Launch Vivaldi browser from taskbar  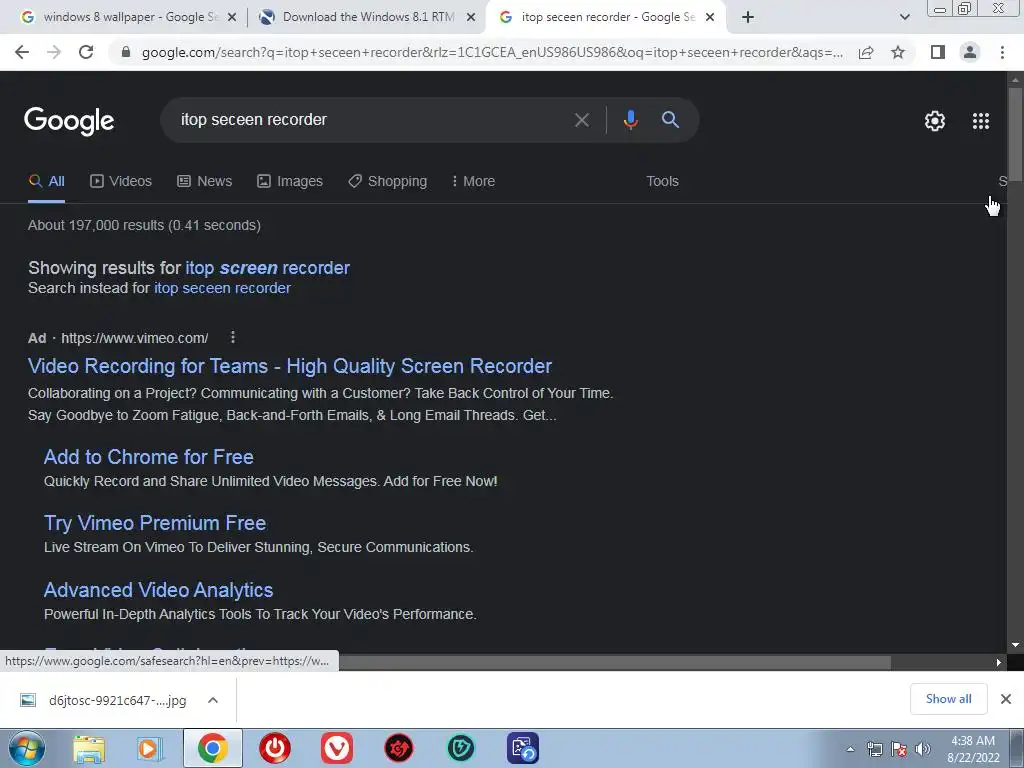coord(337,748)
